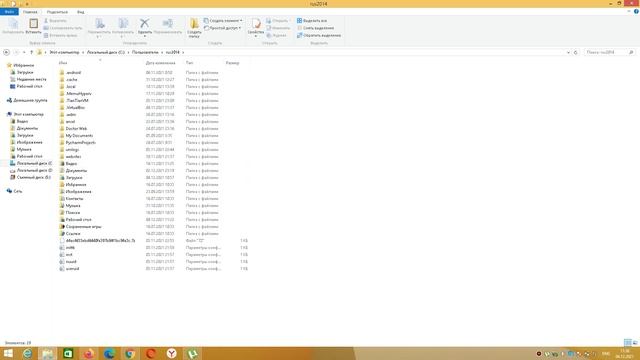
Task: Open the Файл (File) menu tab
Action: pos(9,12)
